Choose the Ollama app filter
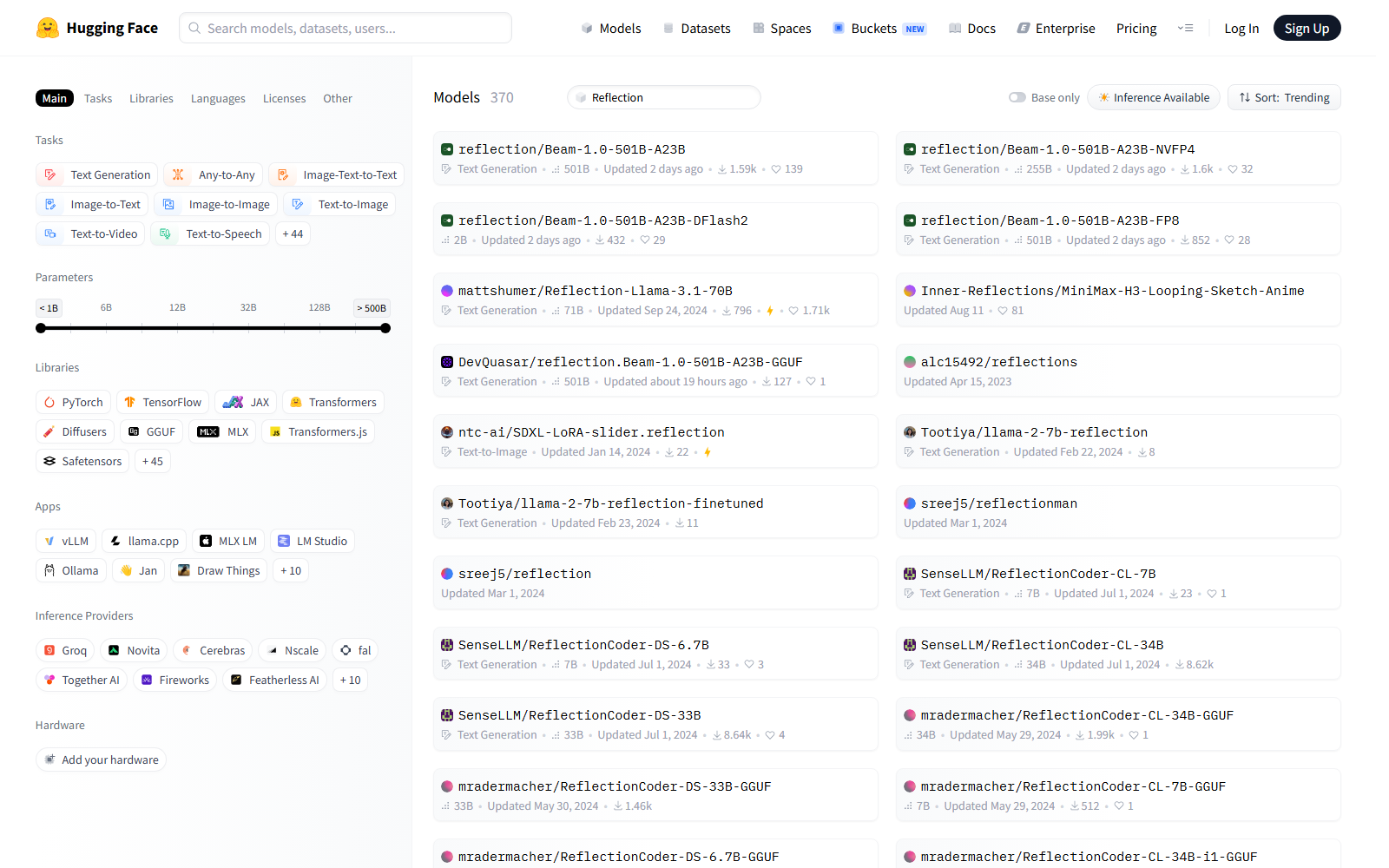The height and width of the screenshot is (868, 1389). coord(71,570)
